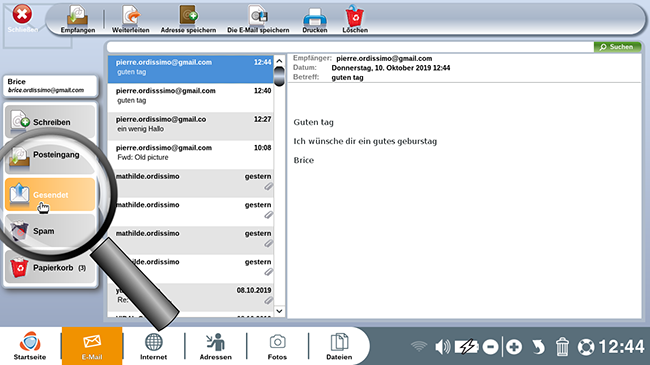Print the email with Drucken

tap(315, 19)
